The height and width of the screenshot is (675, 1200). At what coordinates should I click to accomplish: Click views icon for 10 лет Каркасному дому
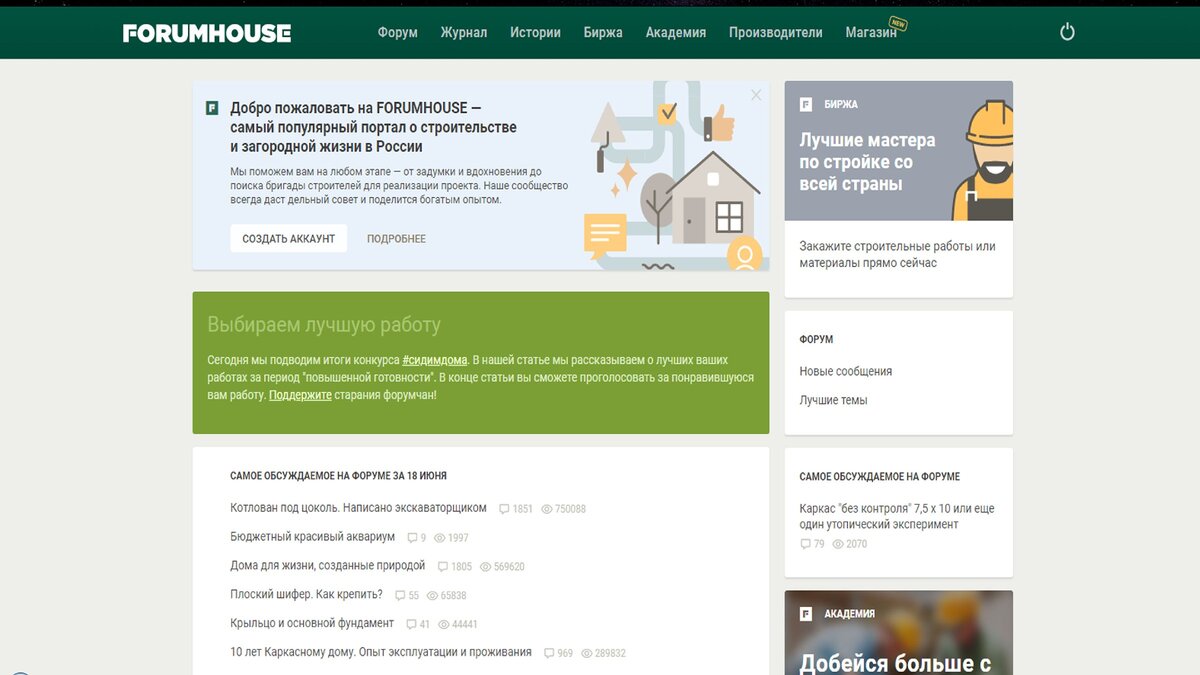587,653
